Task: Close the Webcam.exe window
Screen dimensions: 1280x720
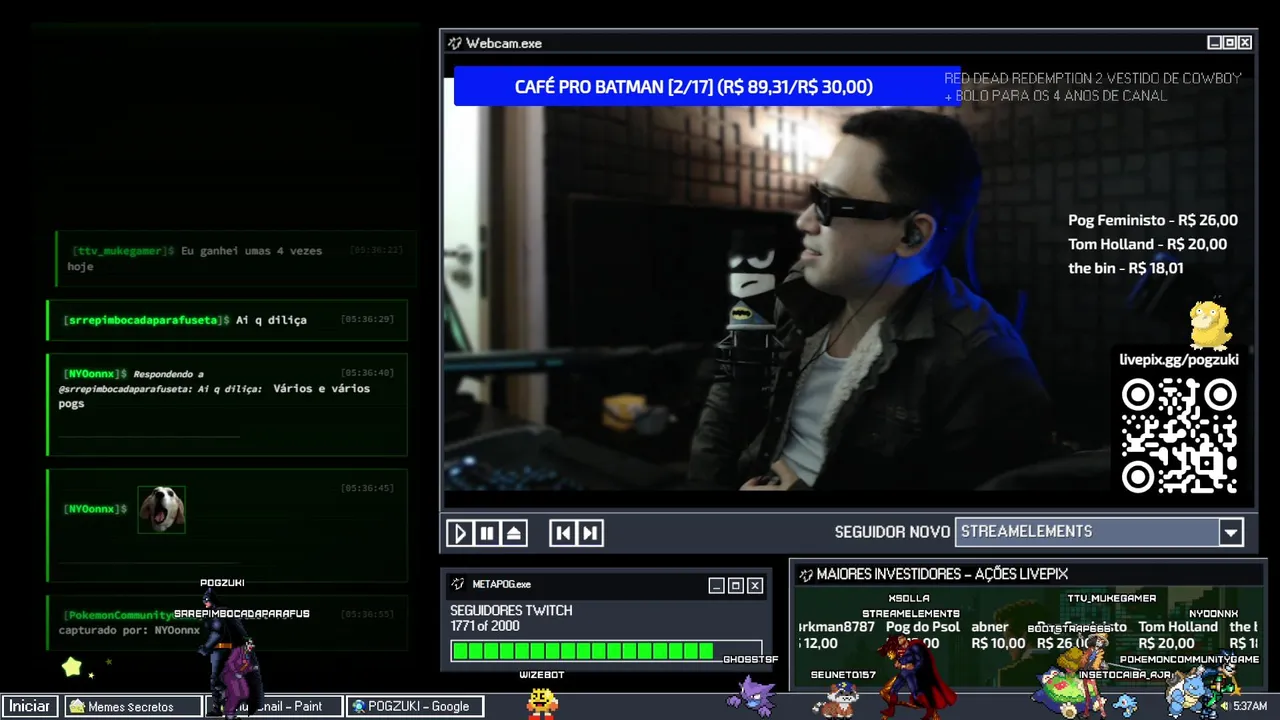Action: [x=1245, y=43]
